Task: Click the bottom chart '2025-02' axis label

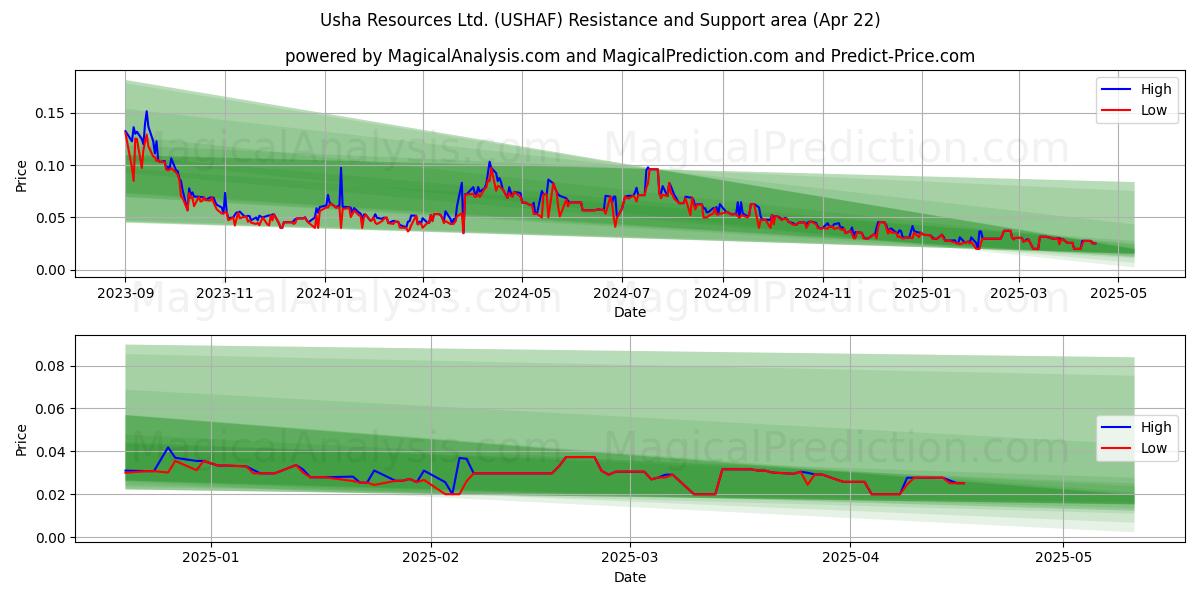Action: (x=431, y=559)
